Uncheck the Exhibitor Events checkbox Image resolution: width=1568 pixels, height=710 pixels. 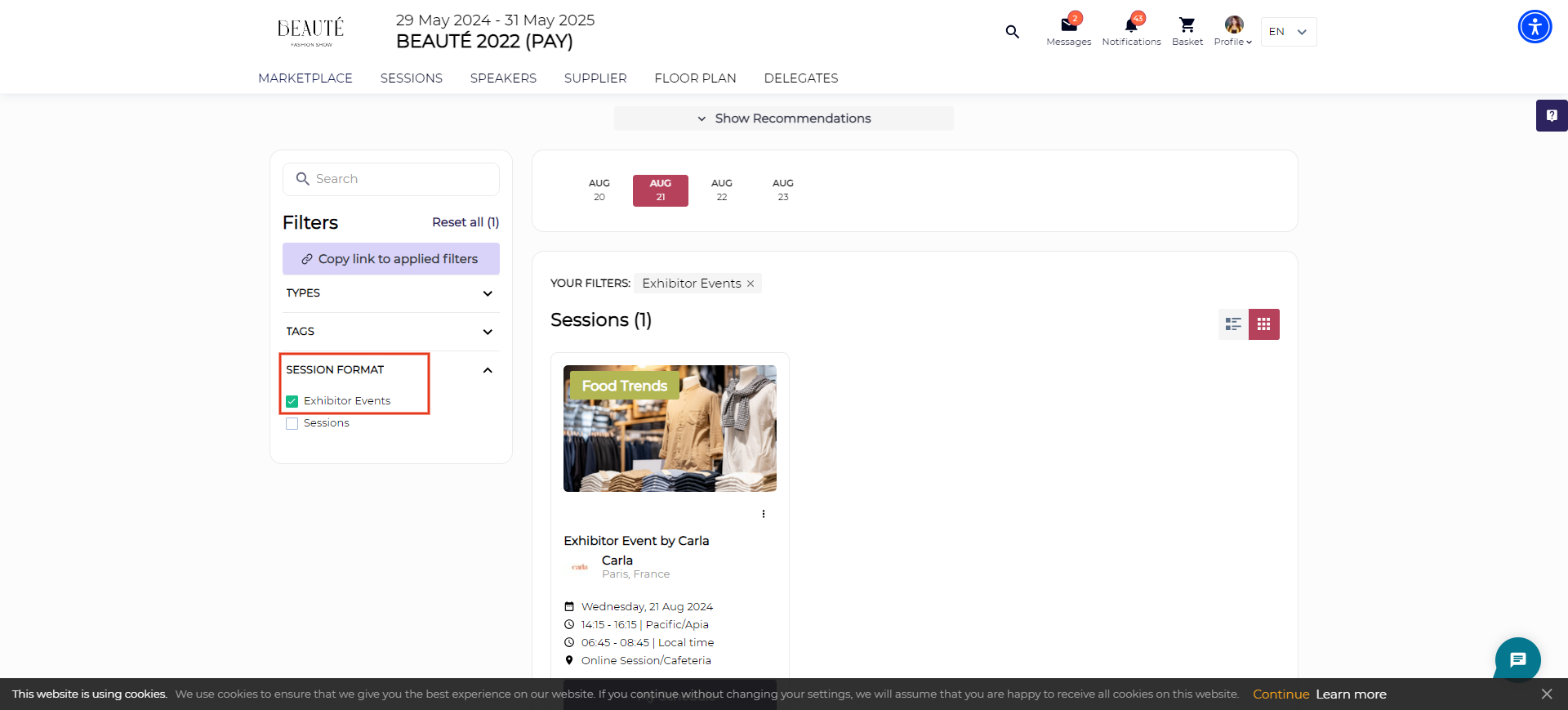292,401
